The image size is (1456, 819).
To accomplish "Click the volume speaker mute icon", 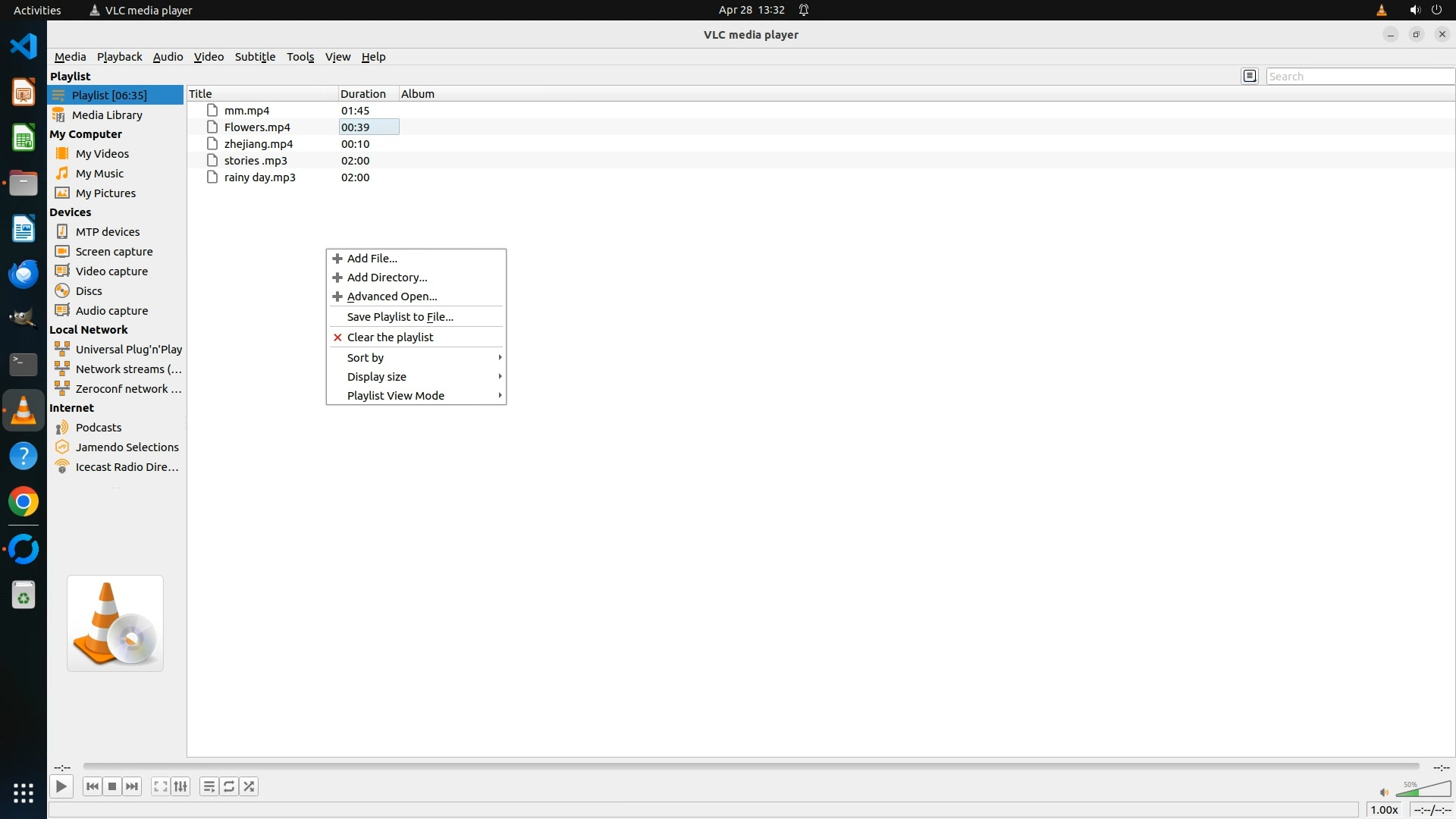I will point(1384,792).
